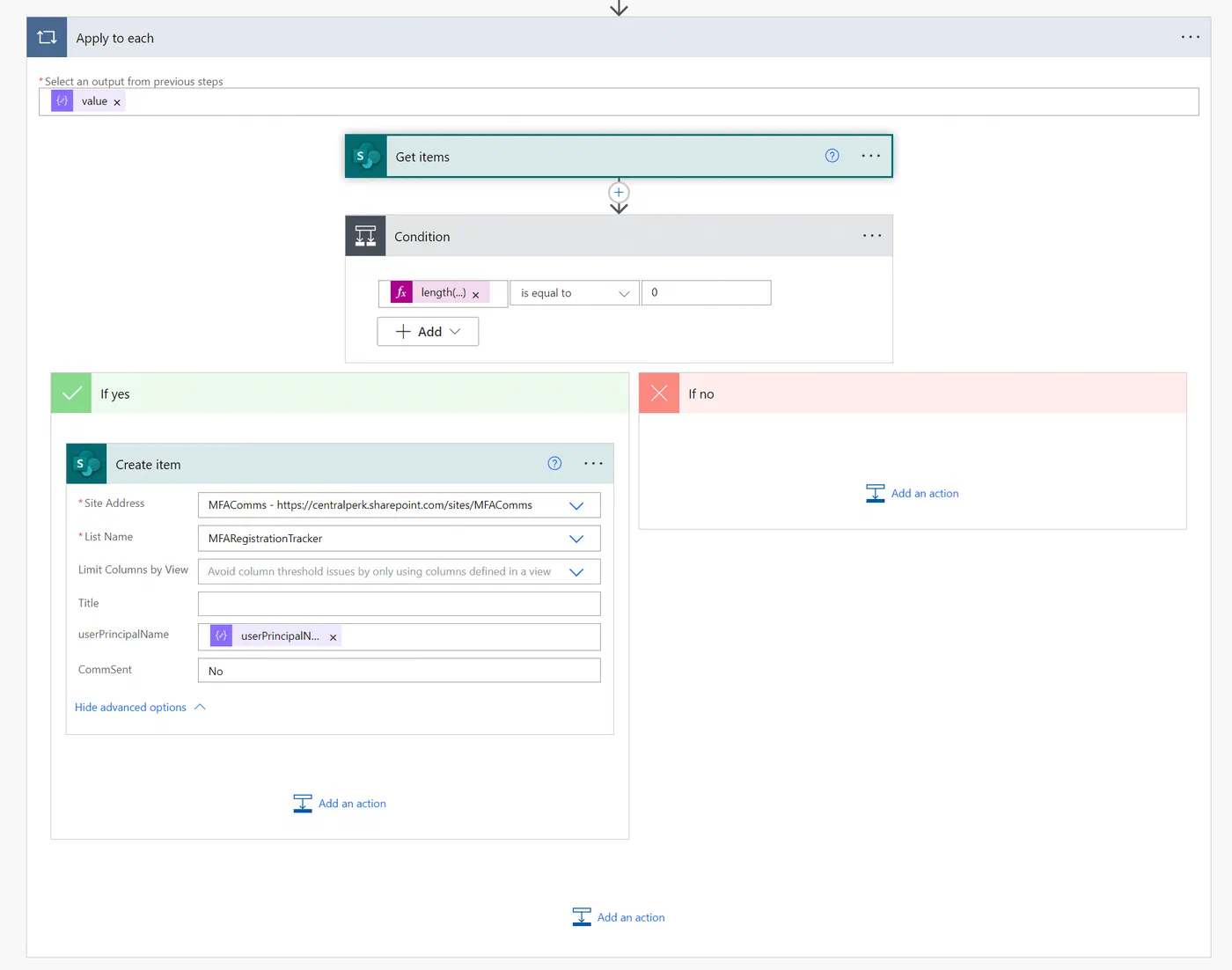This screenshot has width=1232, height=970.
Task: Open help for Create item action
Action: click(554, 464)
